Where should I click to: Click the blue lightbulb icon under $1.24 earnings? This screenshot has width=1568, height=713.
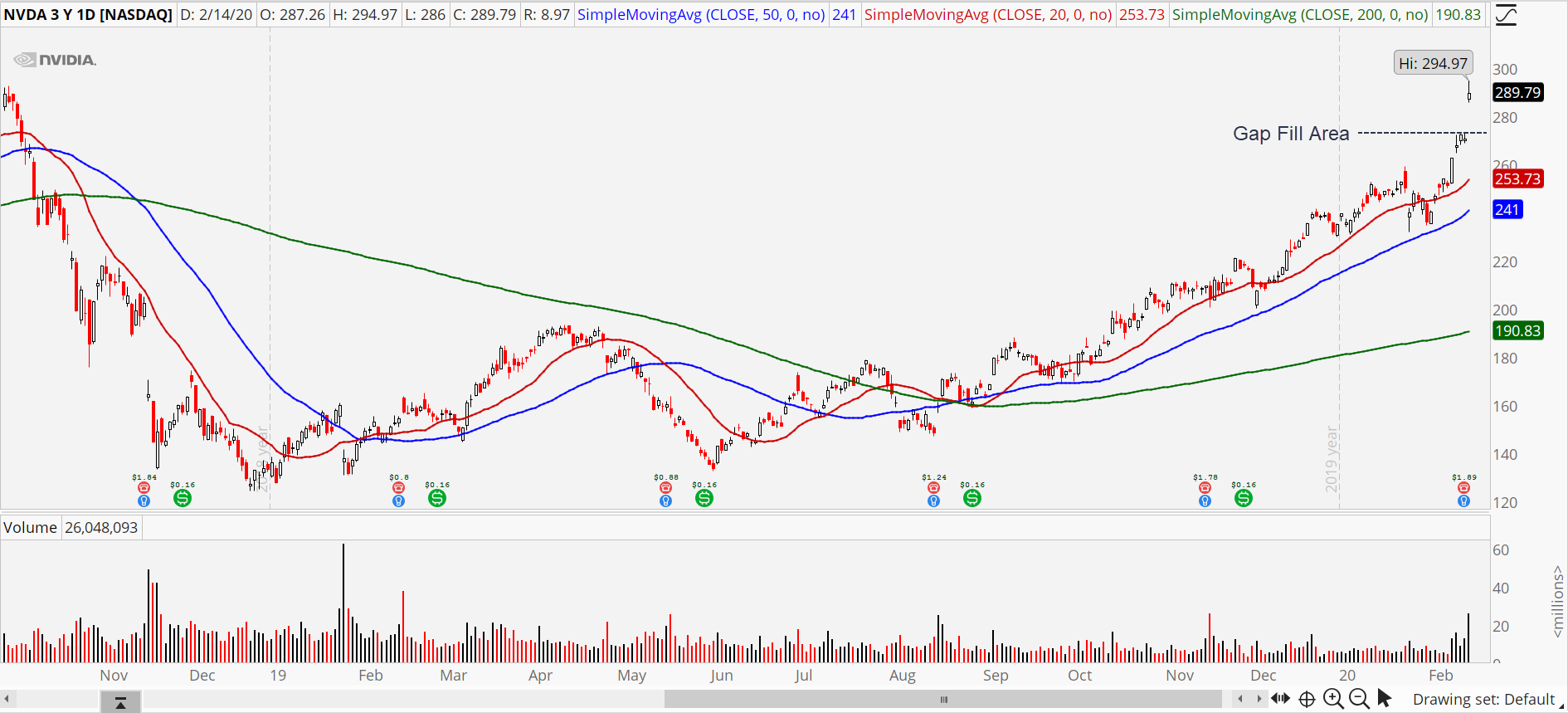(x=933, y=501)
